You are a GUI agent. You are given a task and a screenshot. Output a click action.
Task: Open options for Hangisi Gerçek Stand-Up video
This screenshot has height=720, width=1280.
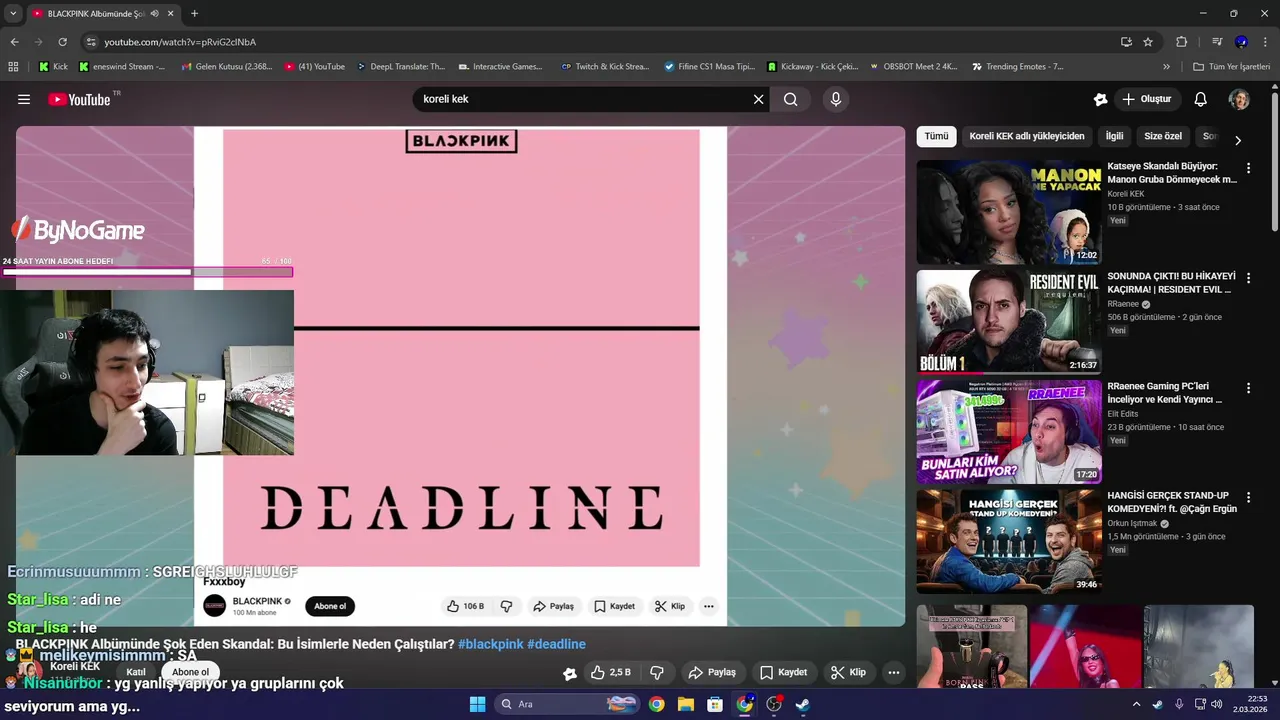pyautogui.click(x=1248, y=497)
